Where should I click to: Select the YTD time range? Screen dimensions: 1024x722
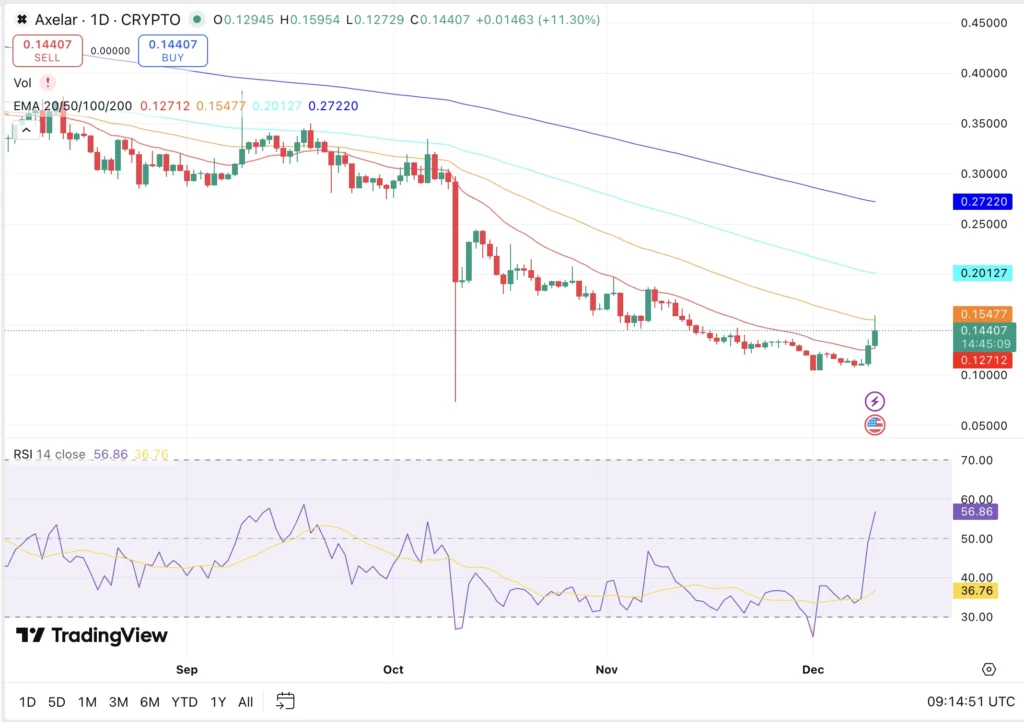coord(184,702)
